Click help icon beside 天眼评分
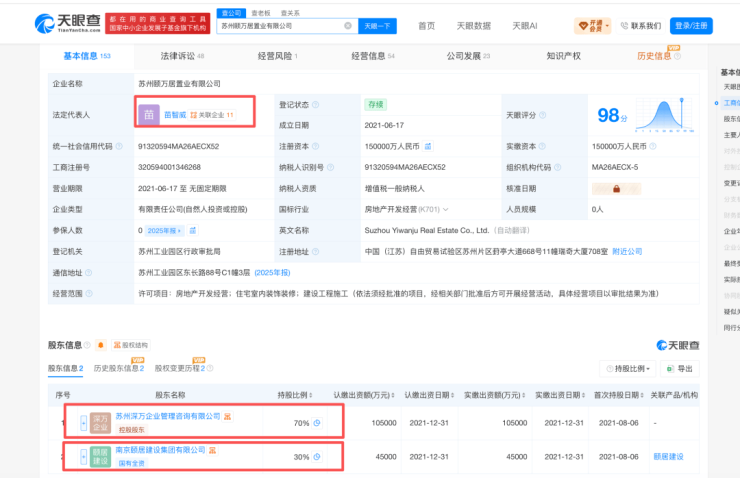This screenshot has height=478, width=740. pos(543,115)
